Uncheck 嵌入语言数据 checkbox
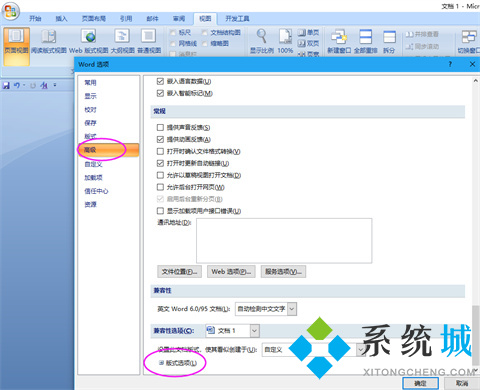Screen dimensions: 480x390 pyautogui.click(x=160, y=81)
